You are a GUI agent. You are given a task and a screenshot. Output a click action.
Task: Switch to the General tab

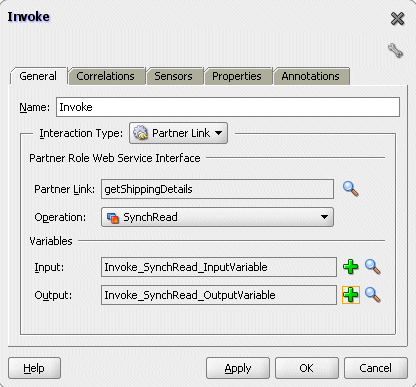click(38, 76)
